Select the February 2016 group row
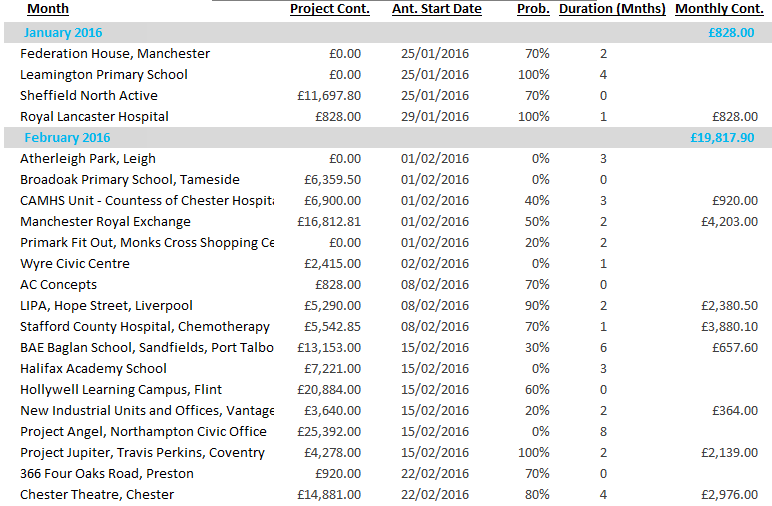The image size is (772, 506). click(x=67, y=138)
